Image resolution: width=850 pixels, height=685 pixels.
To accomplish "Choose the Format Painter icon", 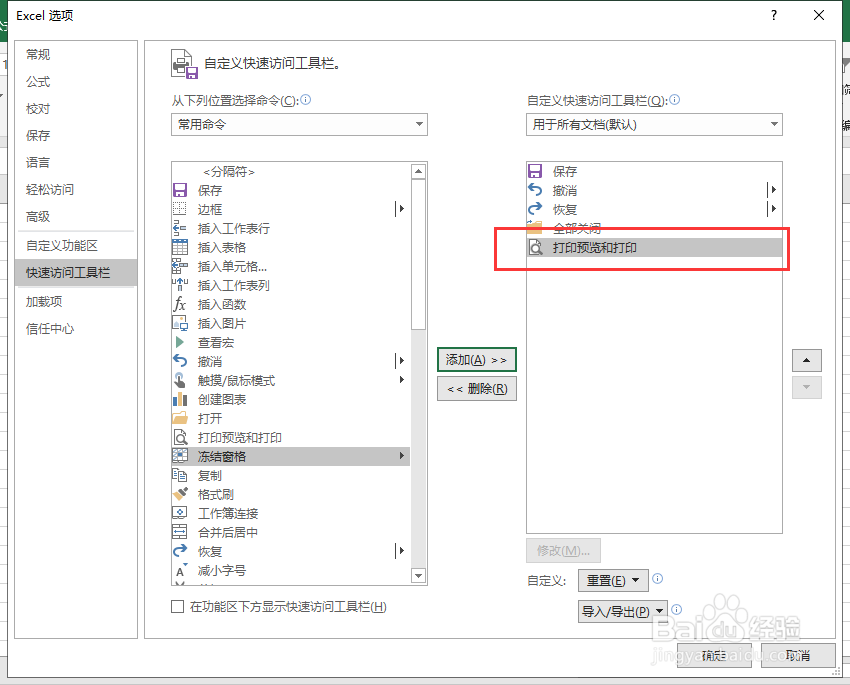I will 179,494.
